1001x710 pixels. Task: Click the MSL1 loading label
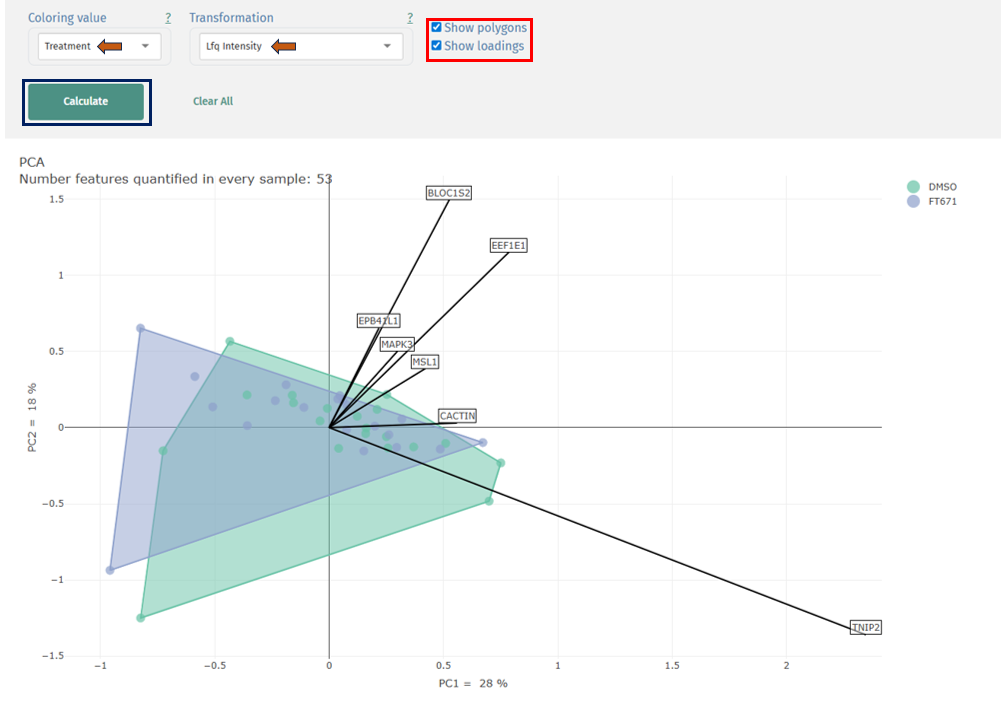point(424,361)
